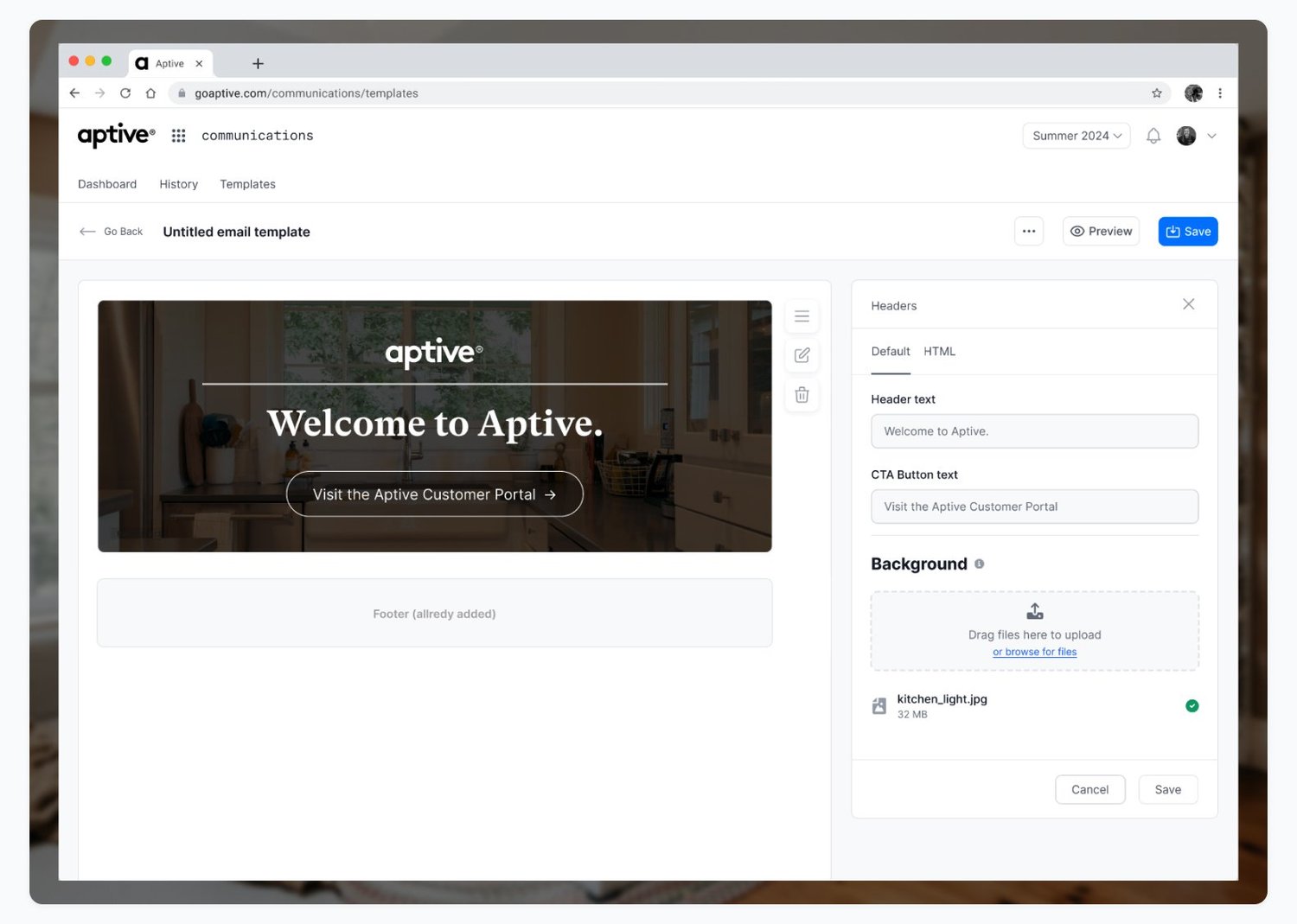The height and width of the screenshot is (924, 1297).
Task: Open a new browser tab
Action: 258,64
